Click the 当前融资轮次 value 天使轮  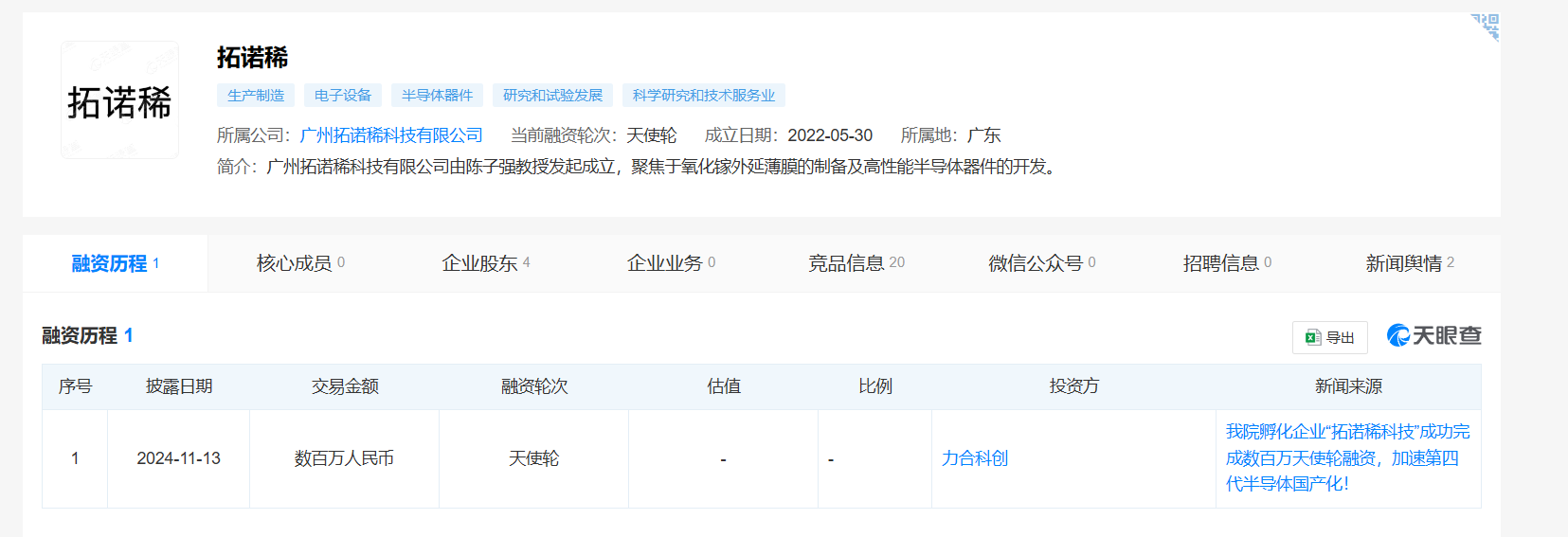coord(652,135)
